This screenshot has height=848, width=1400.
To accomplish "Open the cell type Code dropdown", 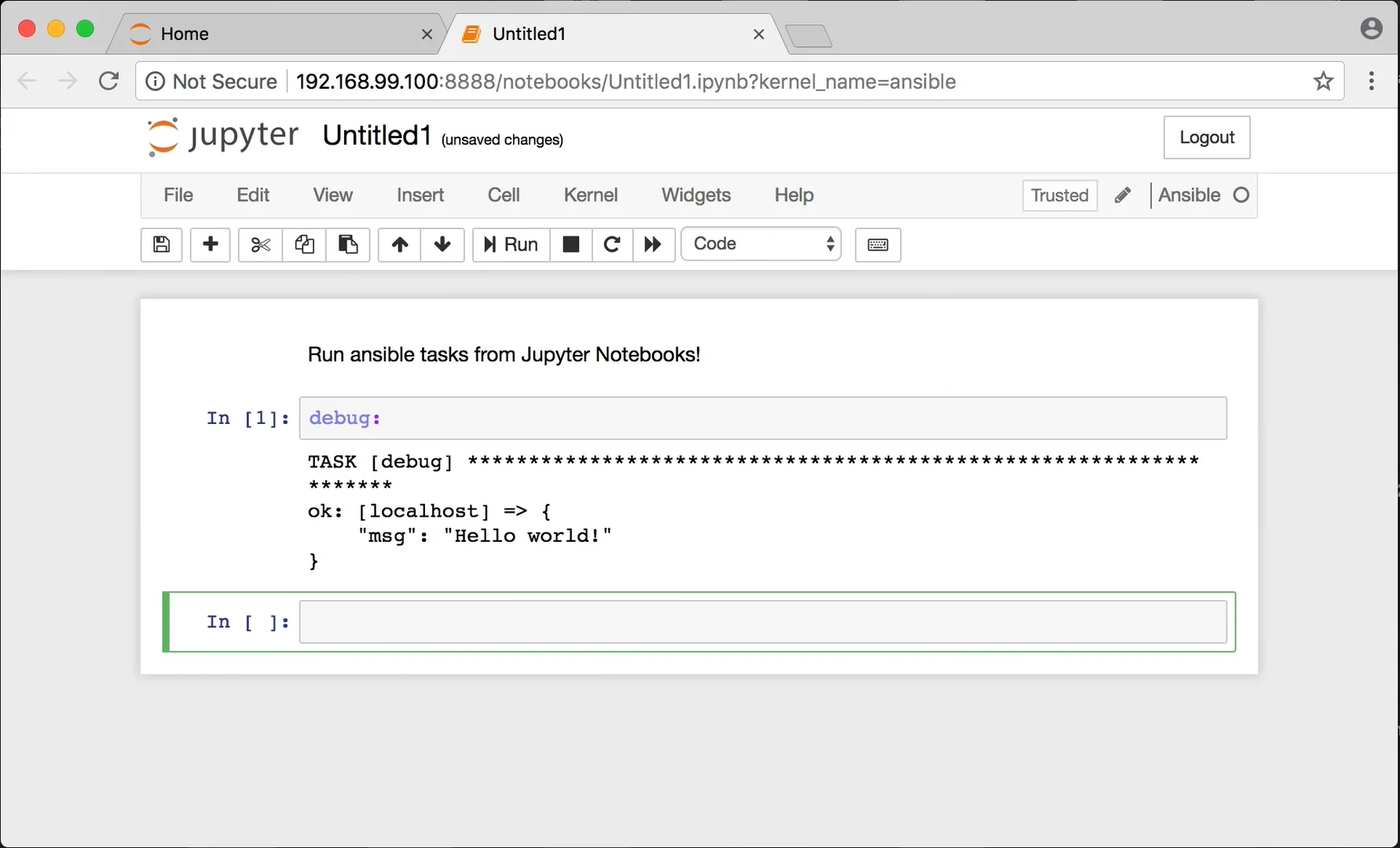I will click(x=761, y=244).
